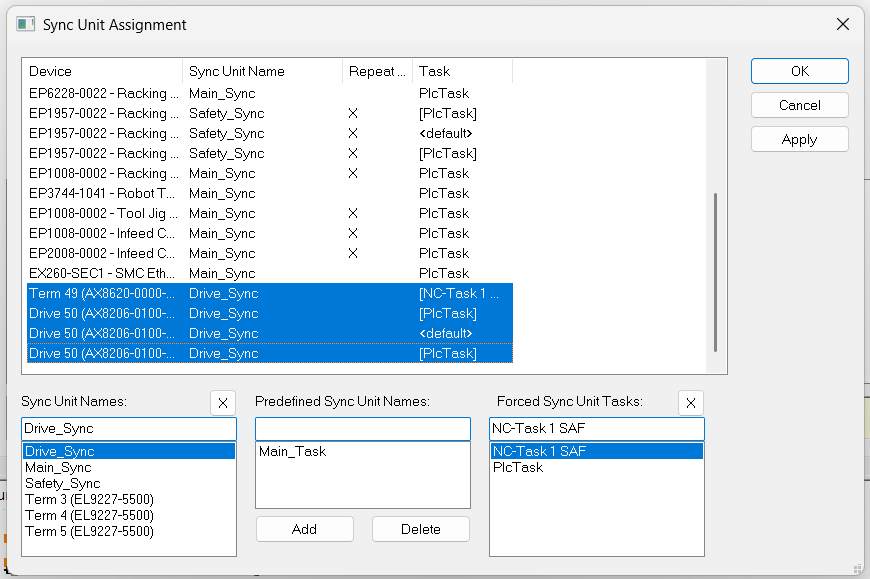Screen dimensions: 870x579
Task: Click the Repeat column header
Action: point(377,72)
